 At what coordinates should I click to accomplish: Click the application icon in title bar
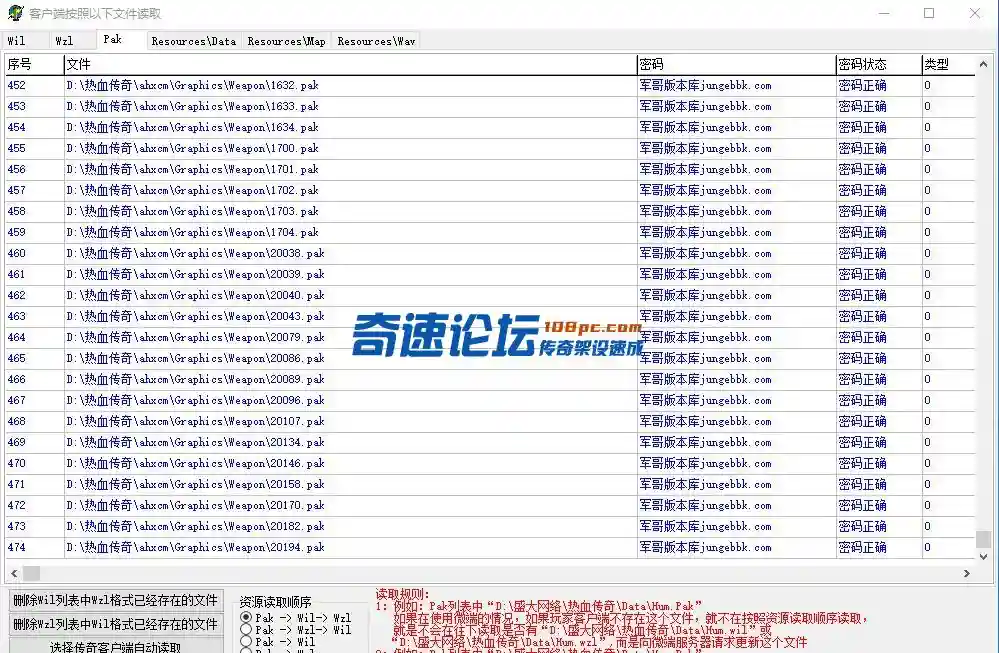15,13
